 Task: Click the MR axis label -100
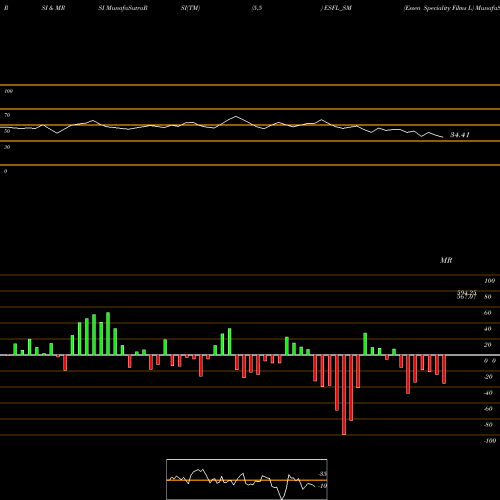(490, 441)
